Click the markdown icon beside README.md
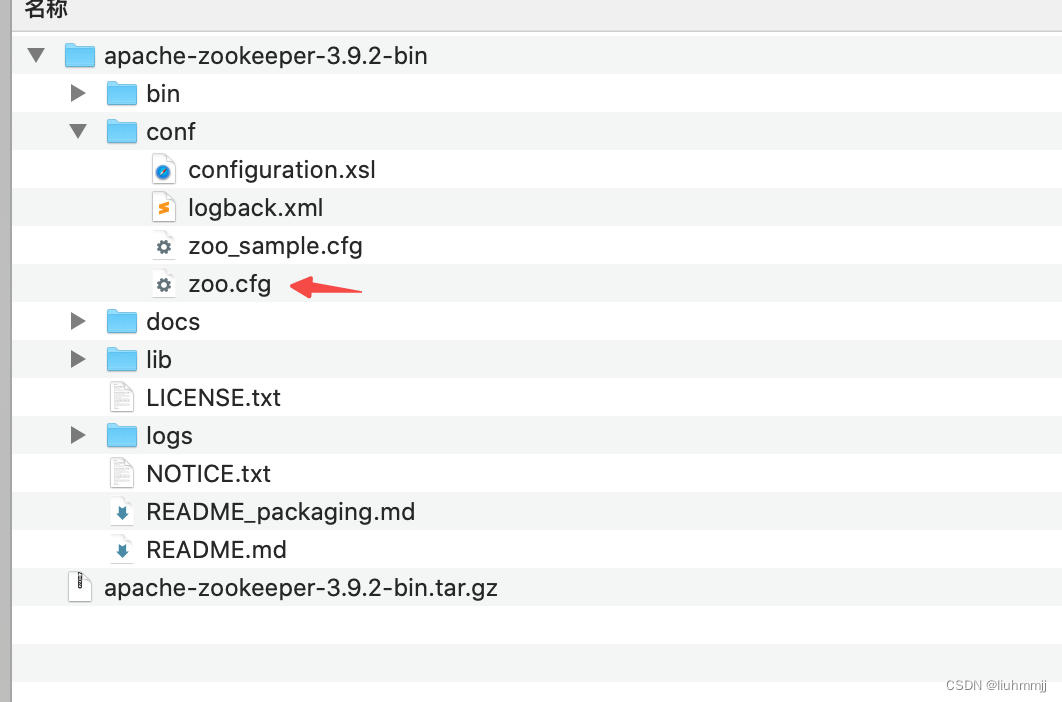 point(121,549)
